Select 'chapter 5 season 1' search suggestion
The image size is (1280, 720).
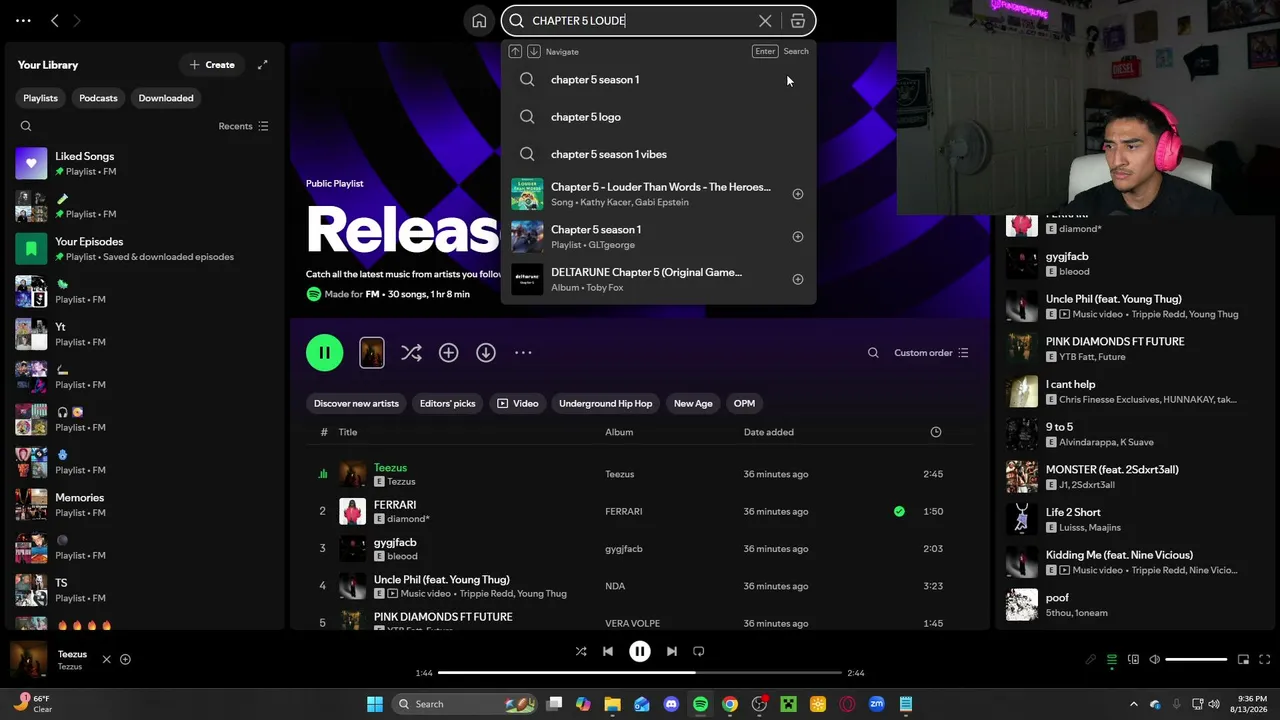(x=658, y=80)
